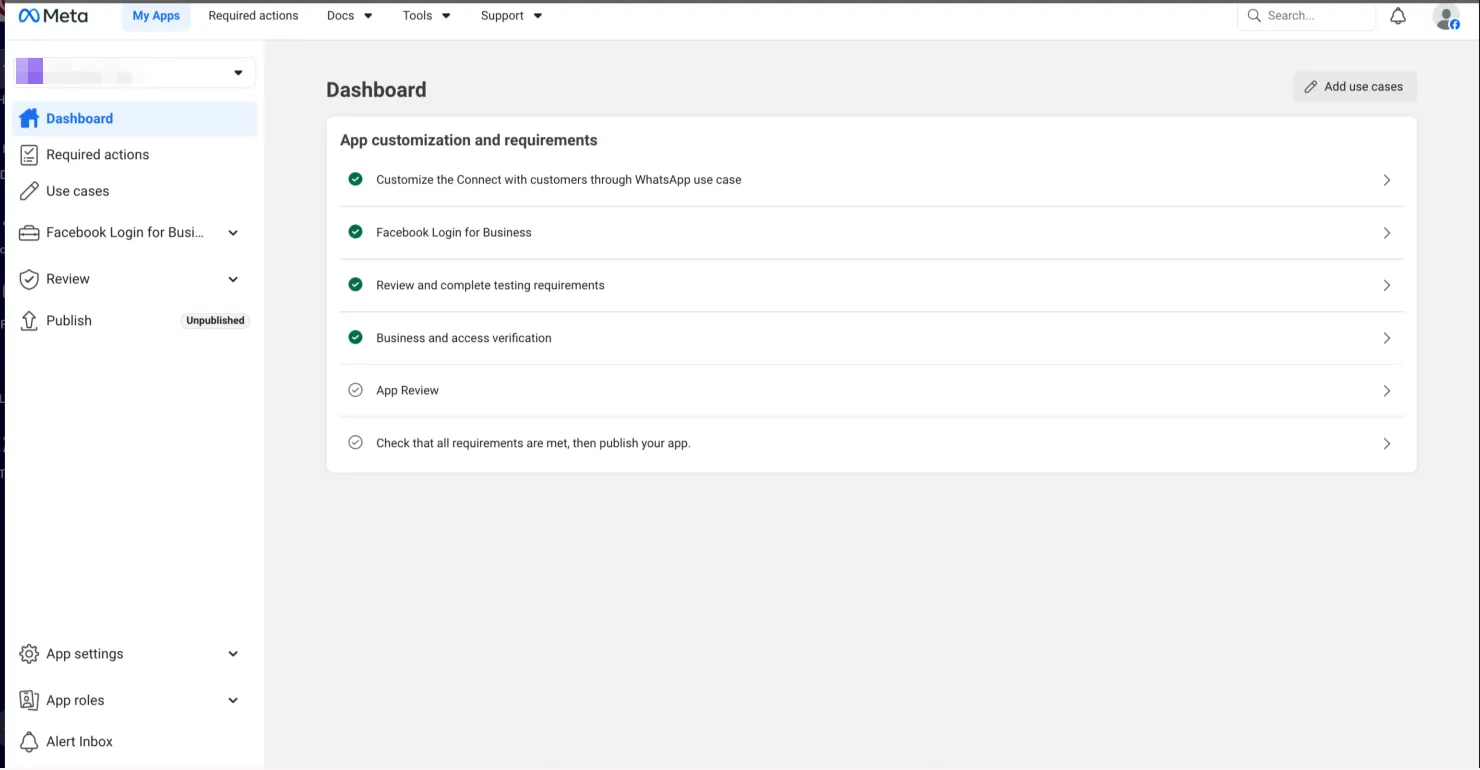Viewport: 1480px width, 770px height.
Task: Go to Dashboard in the sidebar
Action: [x=135, y=118]
